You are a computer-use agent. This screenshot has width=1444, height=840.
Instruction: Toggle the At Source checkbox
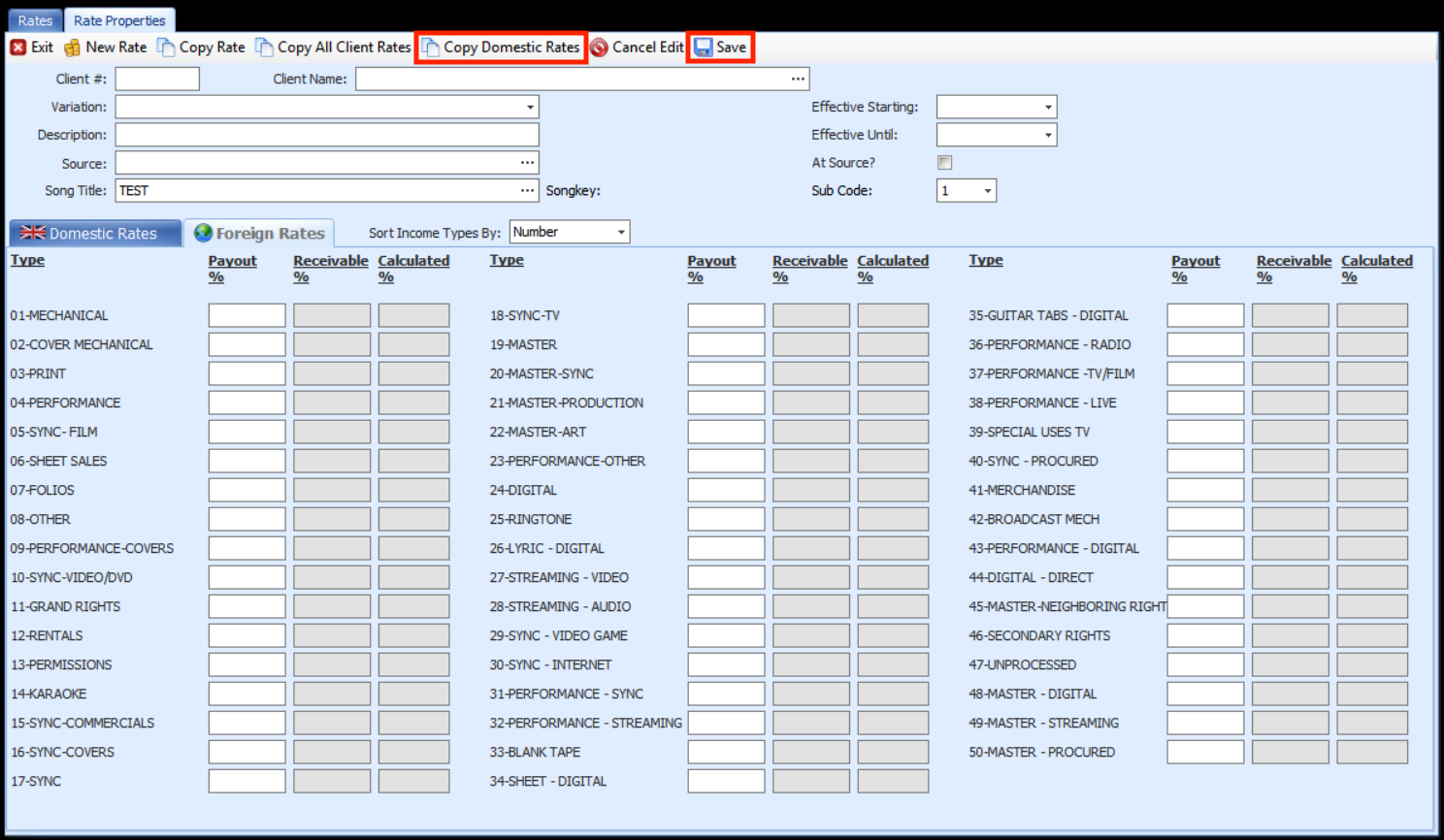coord(944,163)
